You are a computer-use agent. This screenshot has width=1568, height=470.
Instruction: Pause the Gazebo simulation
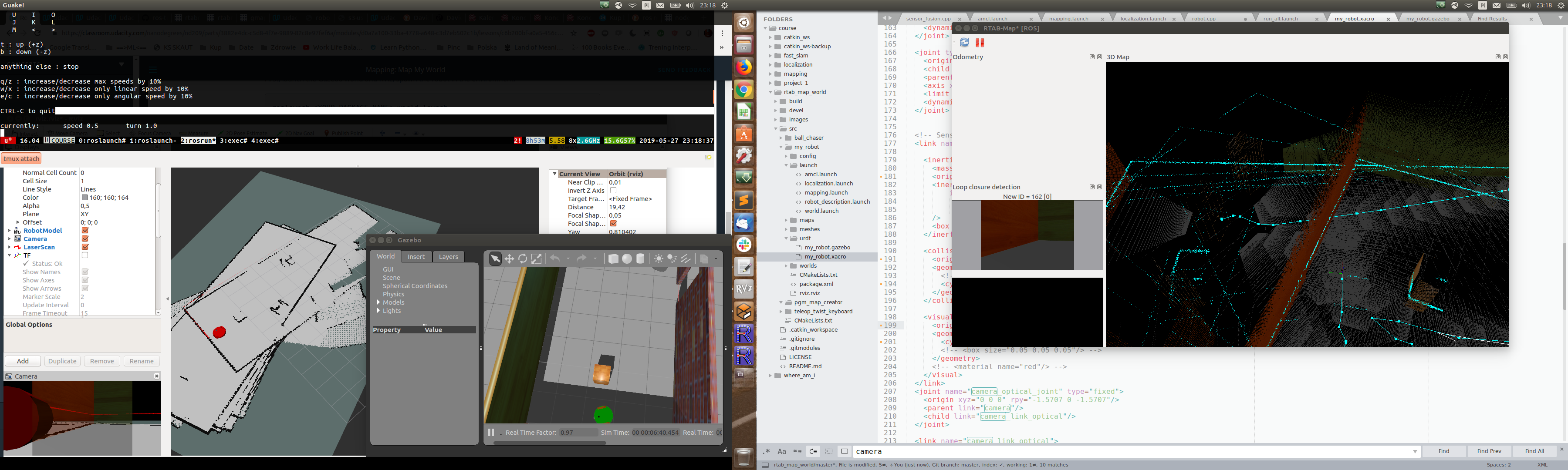[490, 432]
